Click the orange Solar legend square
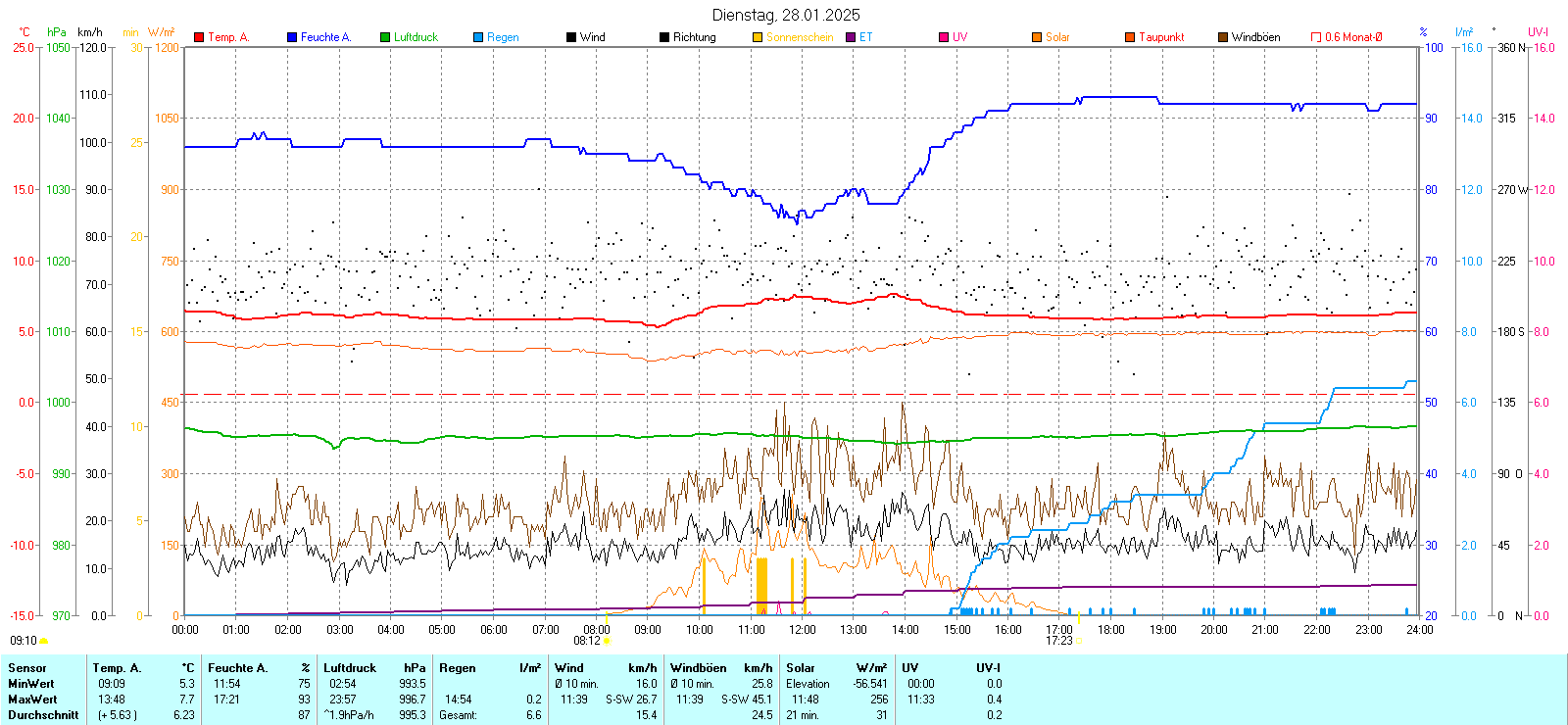1568x725 pixels. tap(1037, 37)
